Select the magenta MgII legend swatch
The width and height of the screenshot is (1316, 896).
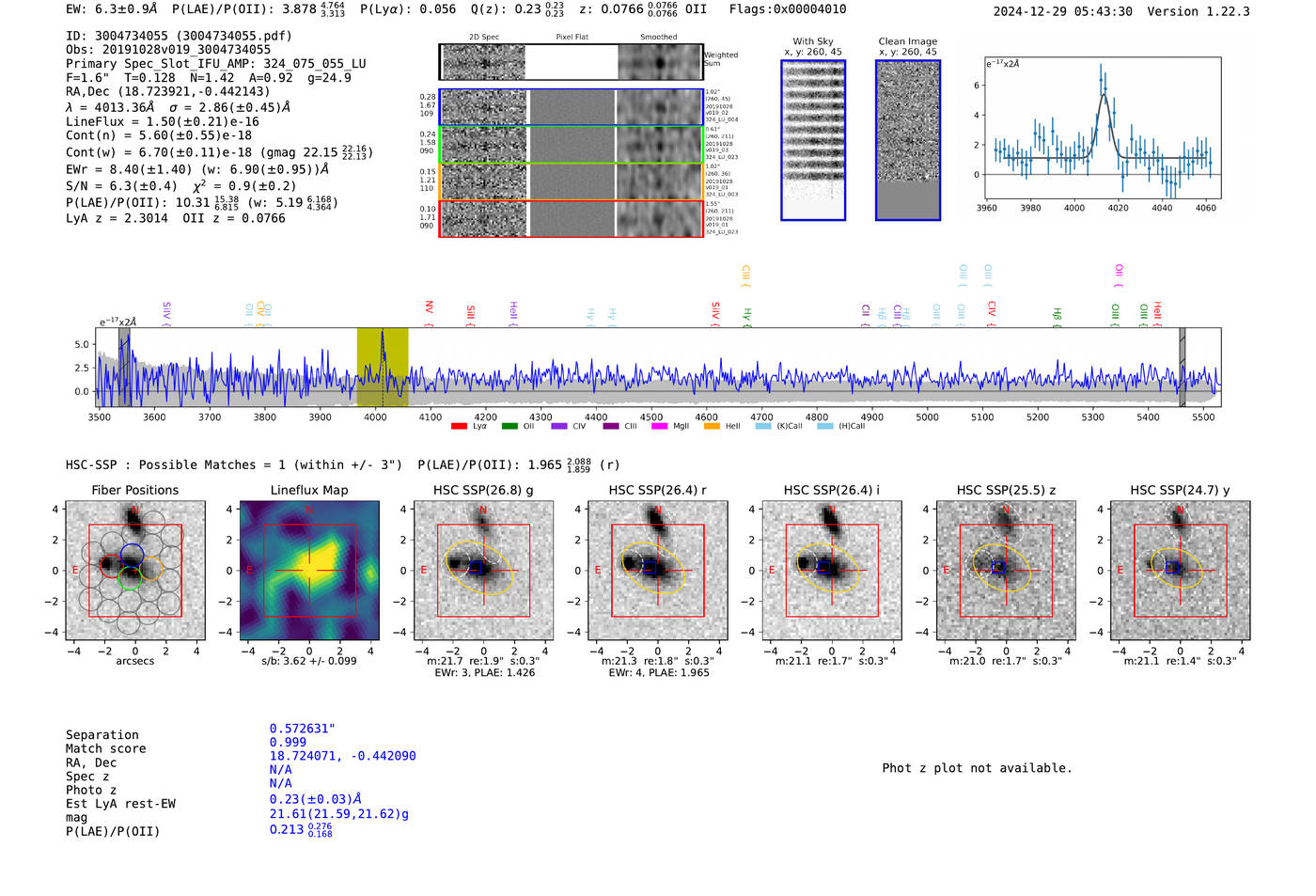(x=660, y=426)
